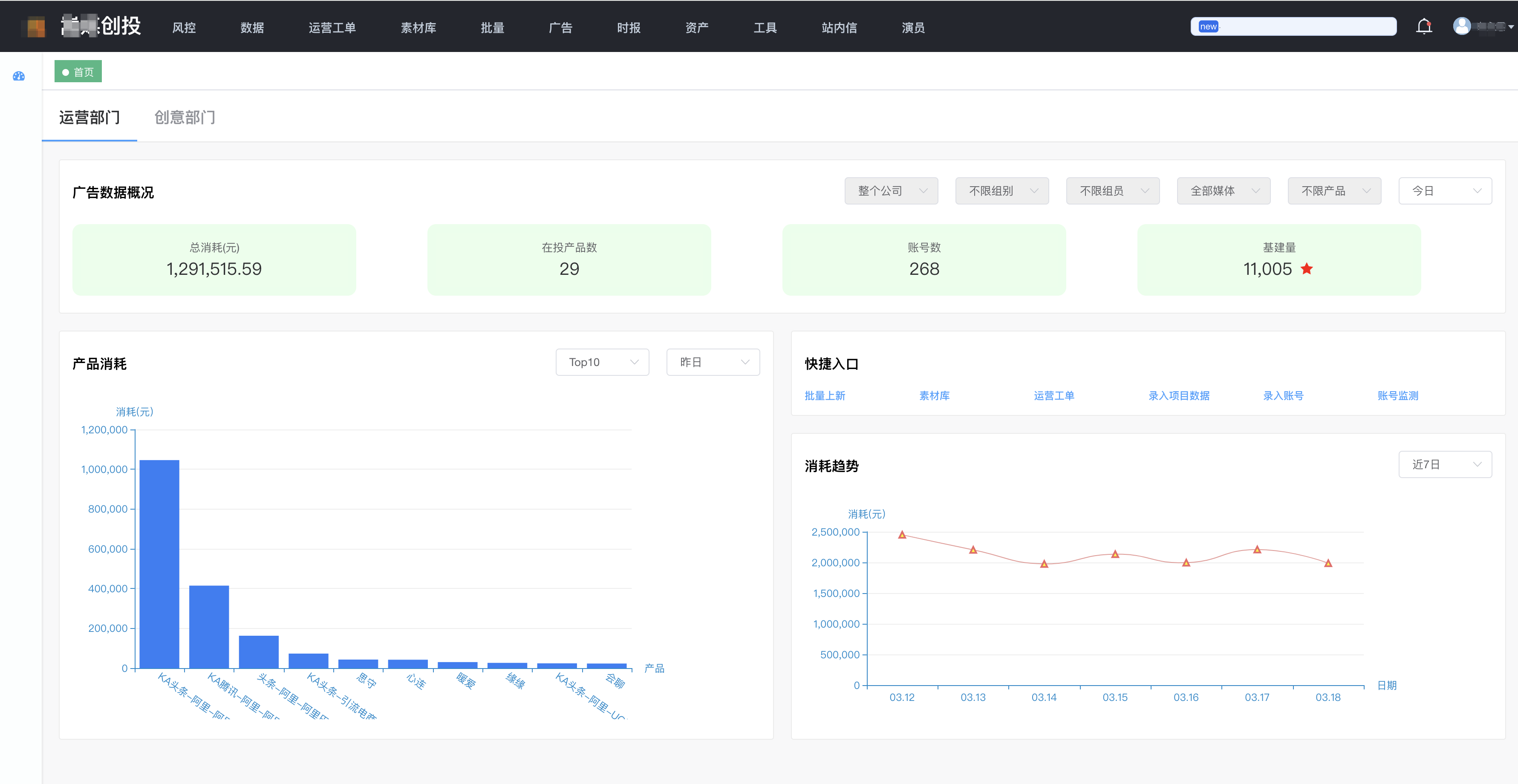This screenshot has width=1518, height=784.
Task: Expand the 整个公司 dropdown
Action: (891, 191)
